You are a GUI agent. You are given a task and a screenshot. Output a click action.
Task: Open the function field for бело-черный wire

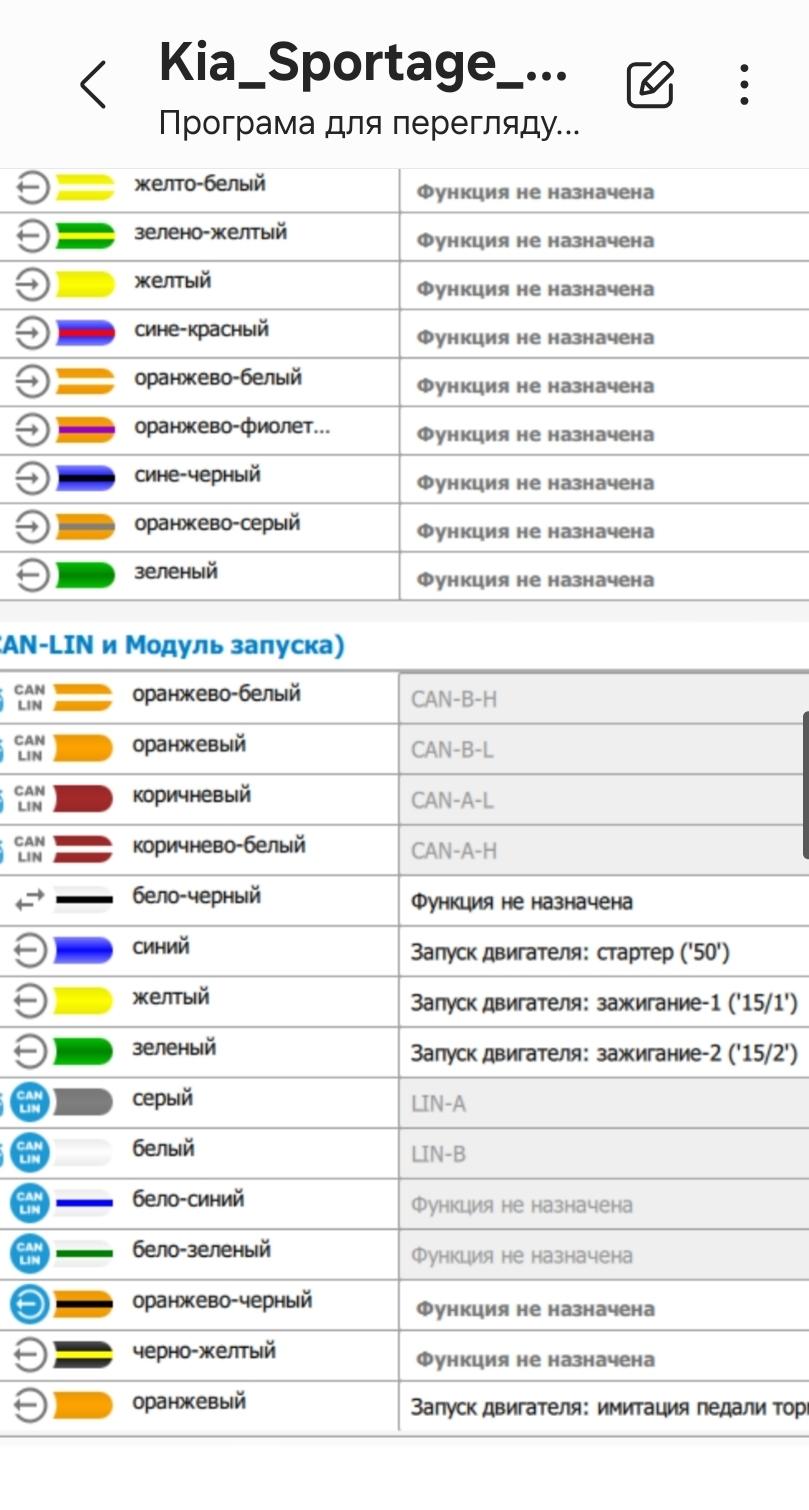tap(604, 900)
